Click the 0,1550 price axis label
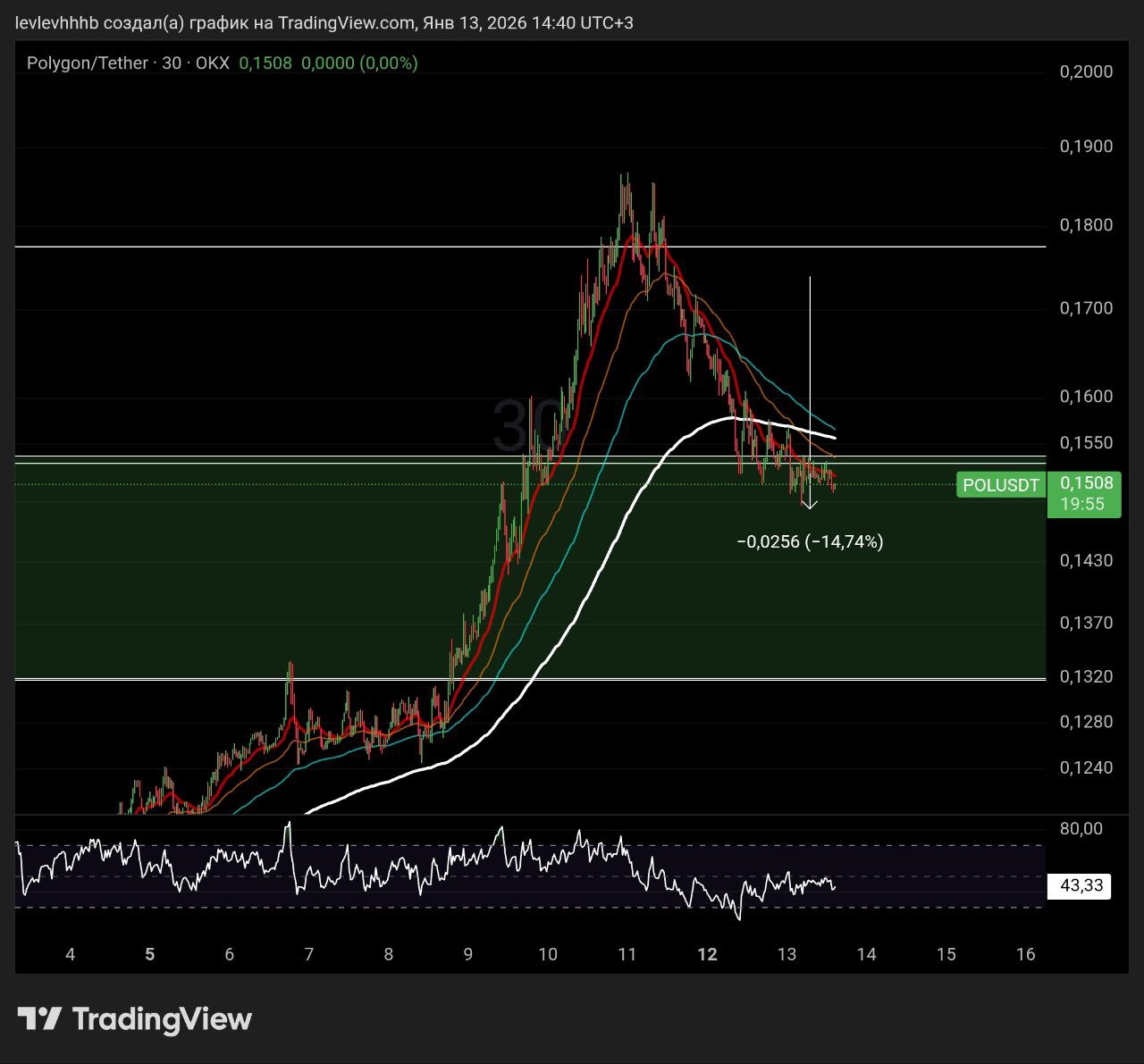The image size is (1144, 1064). 1086,442
